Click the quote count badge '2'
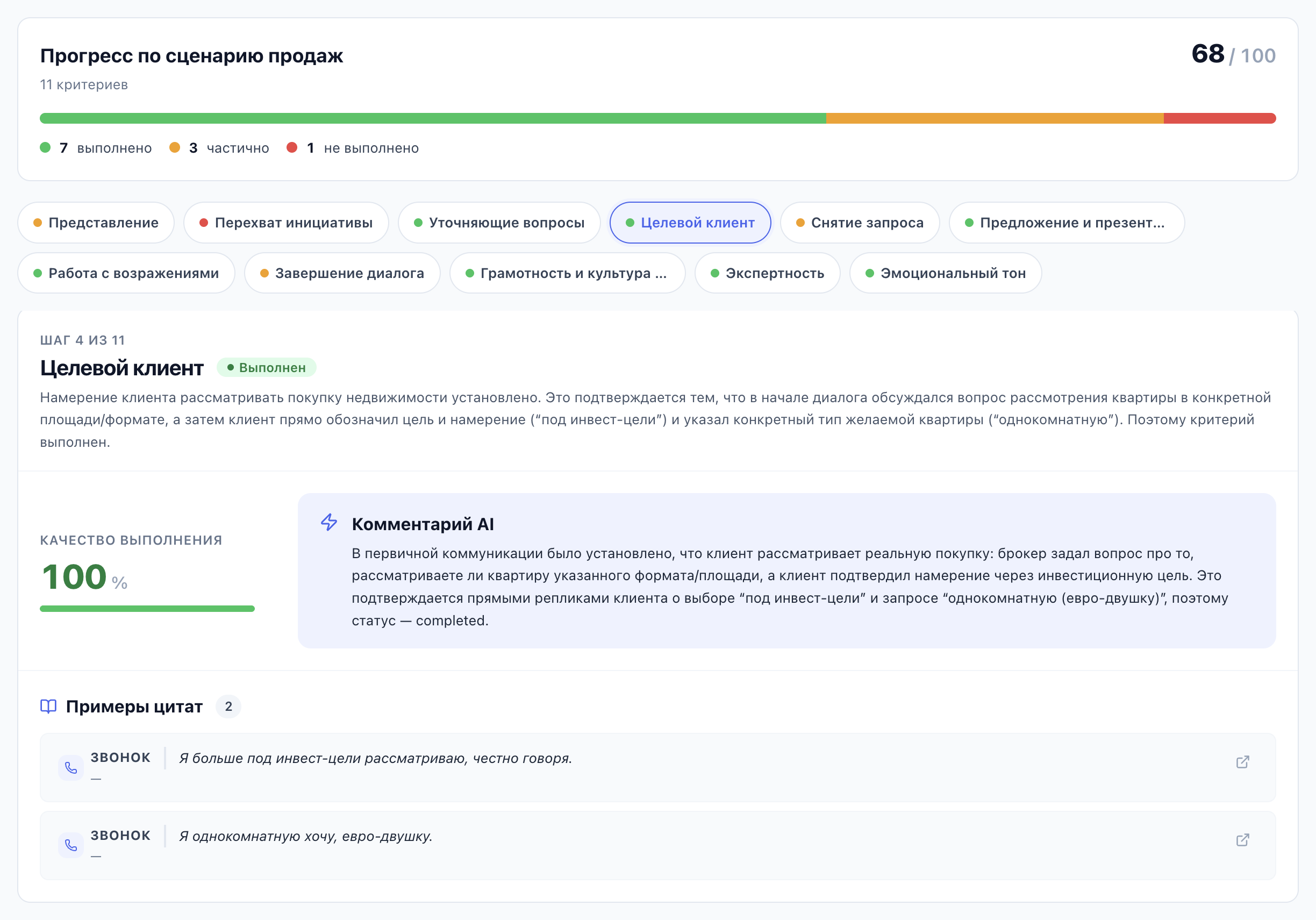1316x920 pixels. point(228,706)
